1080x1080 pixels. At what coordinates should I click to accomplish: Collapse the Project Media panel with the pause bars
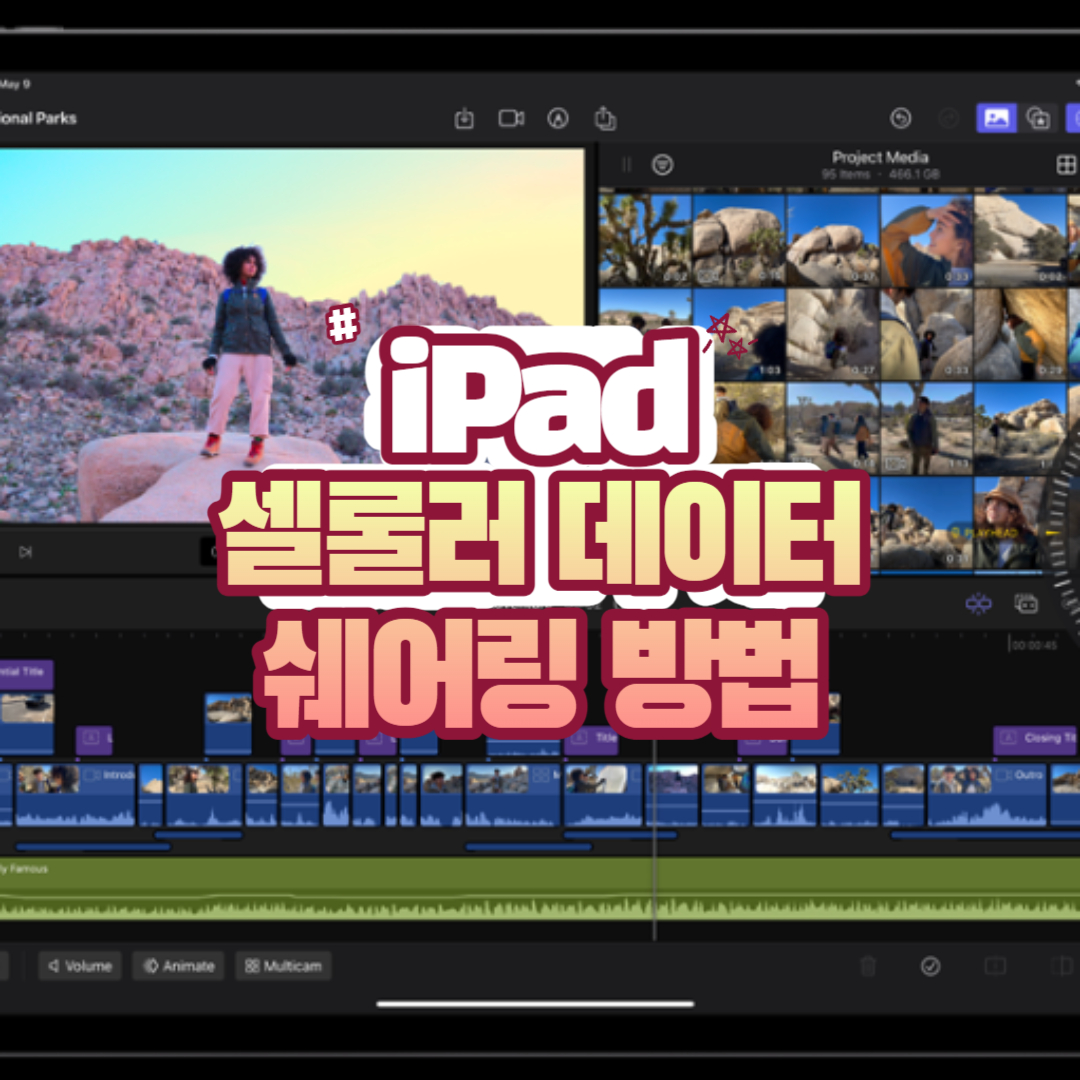click(x=625, y=165)
